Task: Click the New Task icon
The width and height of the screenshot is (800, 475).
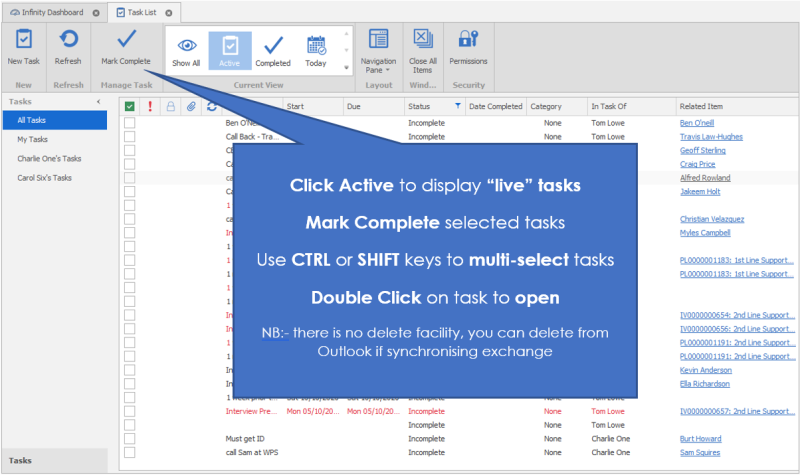Action: pos(23,47)
